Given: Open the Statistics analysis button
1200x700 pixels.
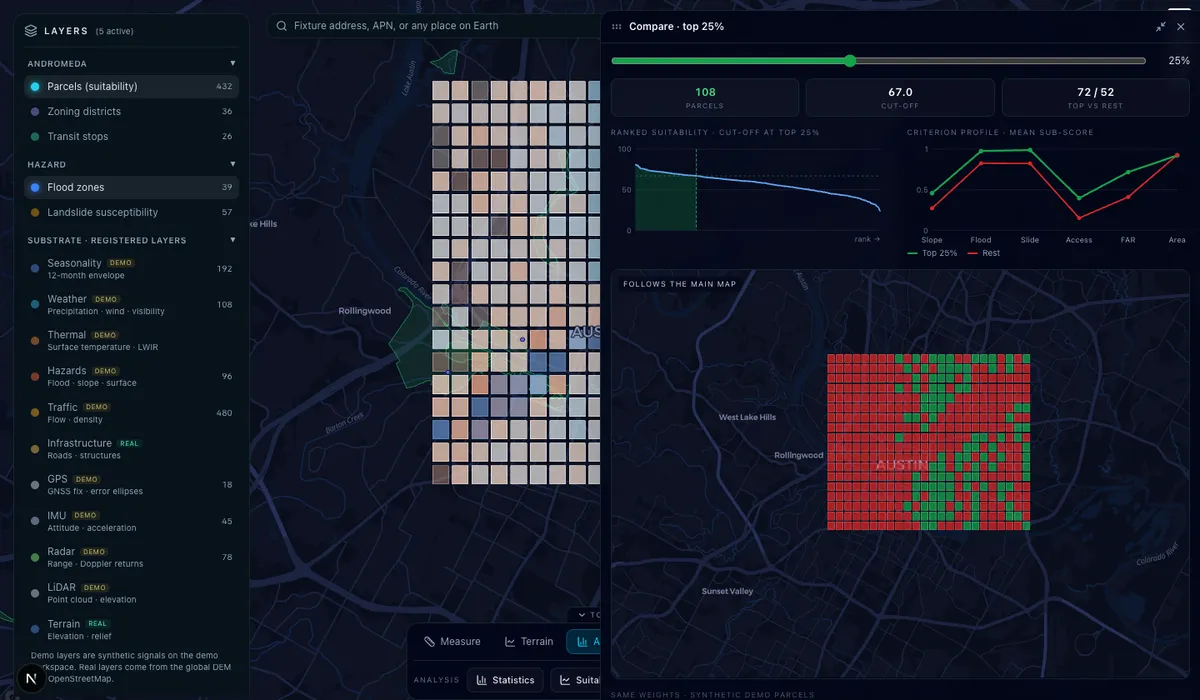Looking at the screenshot, I should pyautogui.click(x=505, y=680).
